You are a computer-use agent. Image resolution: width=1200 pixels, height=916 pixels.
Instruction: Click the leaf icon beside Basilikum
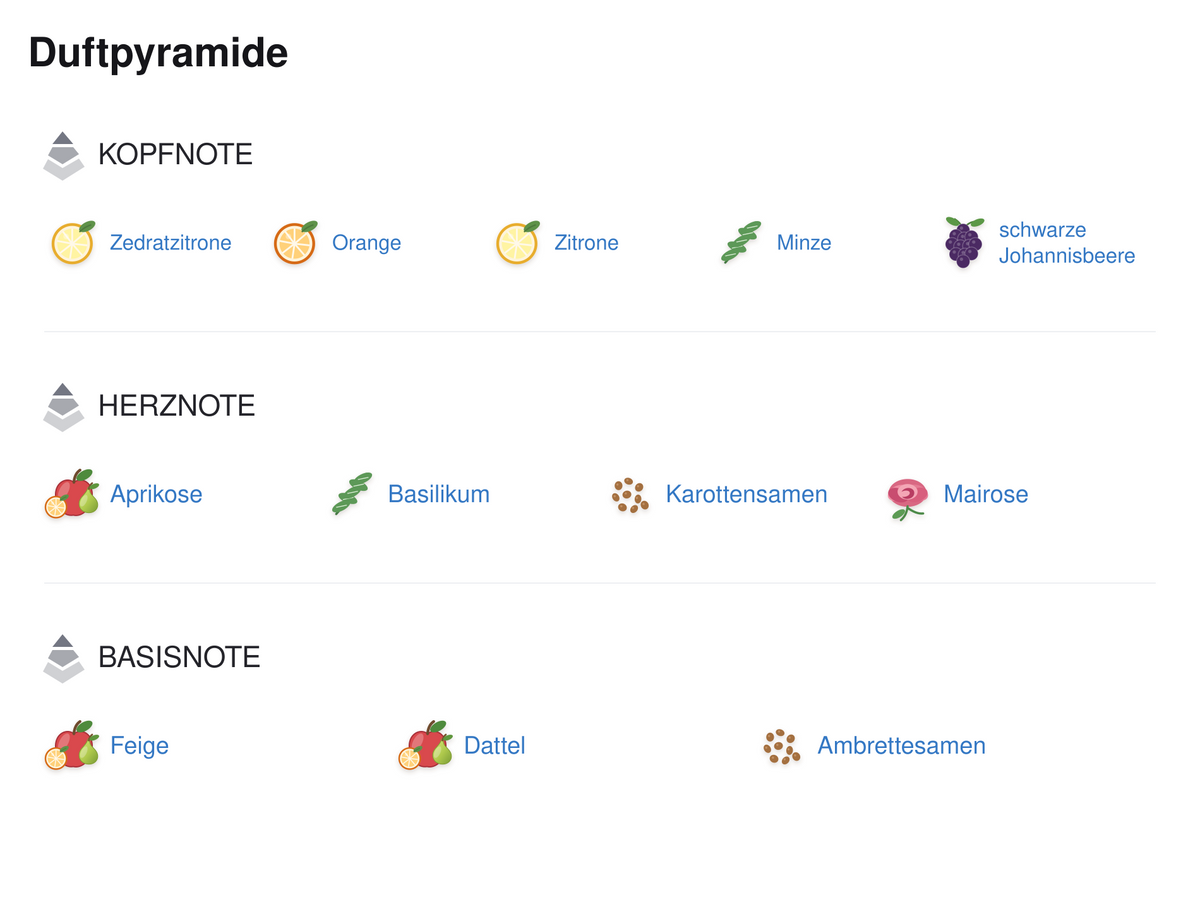coord(352,494)
